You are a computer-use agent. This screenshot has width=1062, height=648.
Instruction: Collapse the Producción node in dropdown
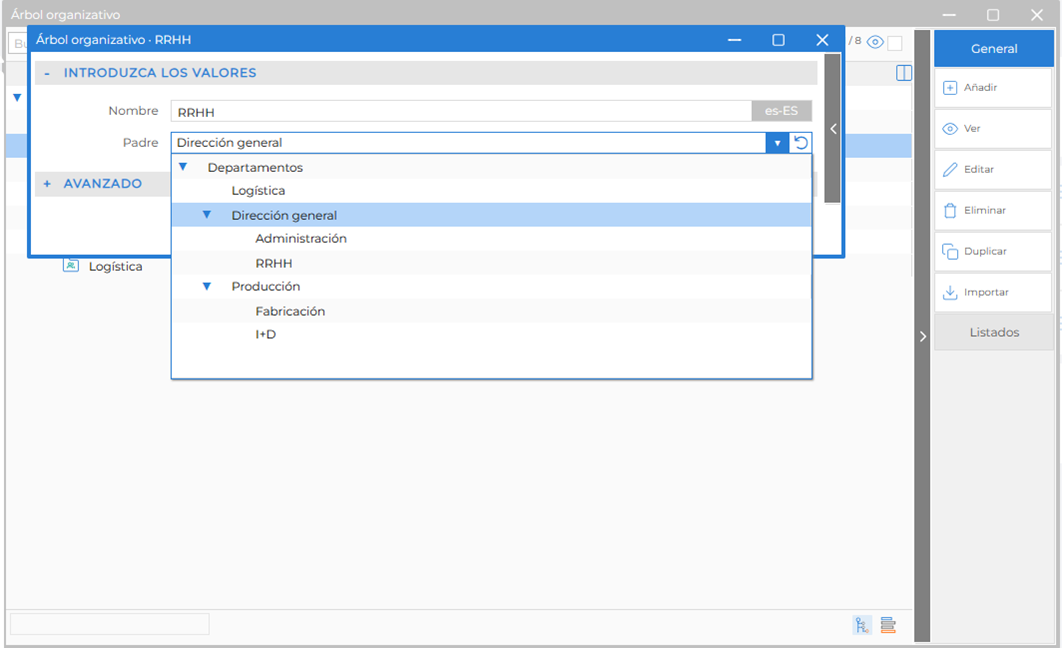click(207, 286)
